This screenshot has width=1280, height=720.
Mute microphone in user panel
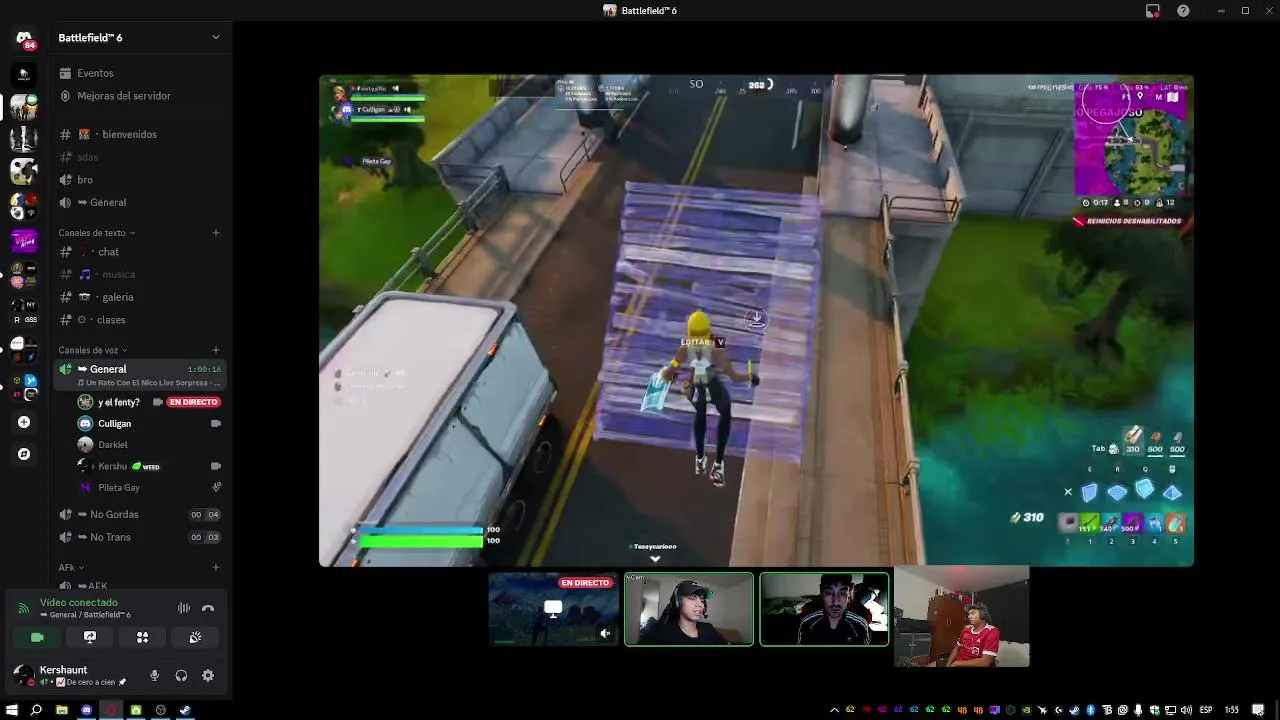tap(154, 675)
